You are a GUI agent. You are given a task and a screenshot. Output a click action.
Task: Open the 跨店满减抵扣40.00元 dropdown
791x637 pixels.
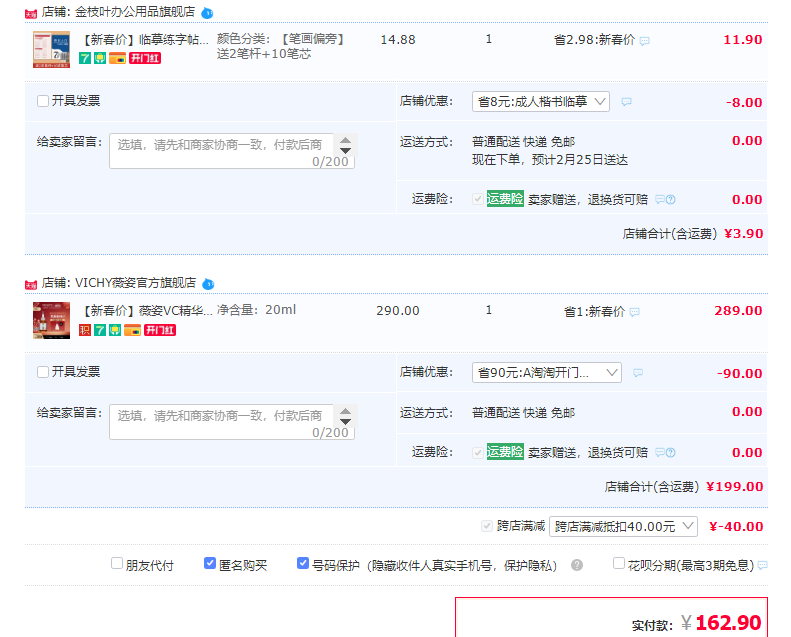click(x=623, y=527)
